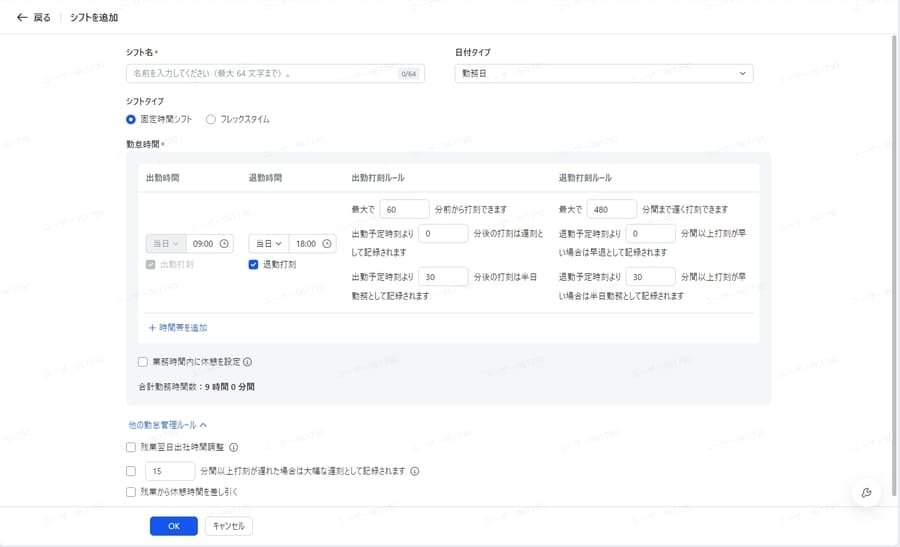
Task: Click the 退勤打刻ルール column header
Action: pyautogui.click(x=585, y=178)
